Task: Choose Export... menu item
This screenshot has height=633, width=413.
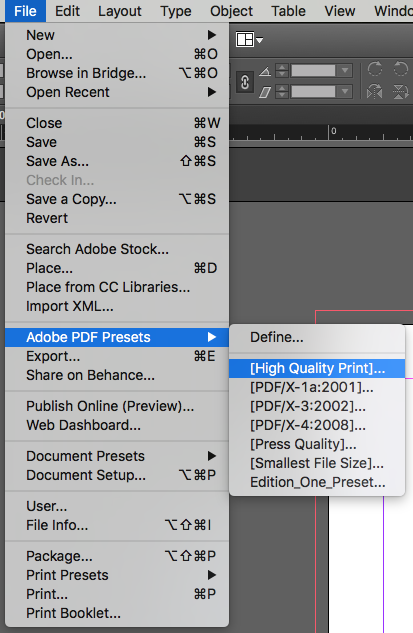Action: (x=117, y=356)
